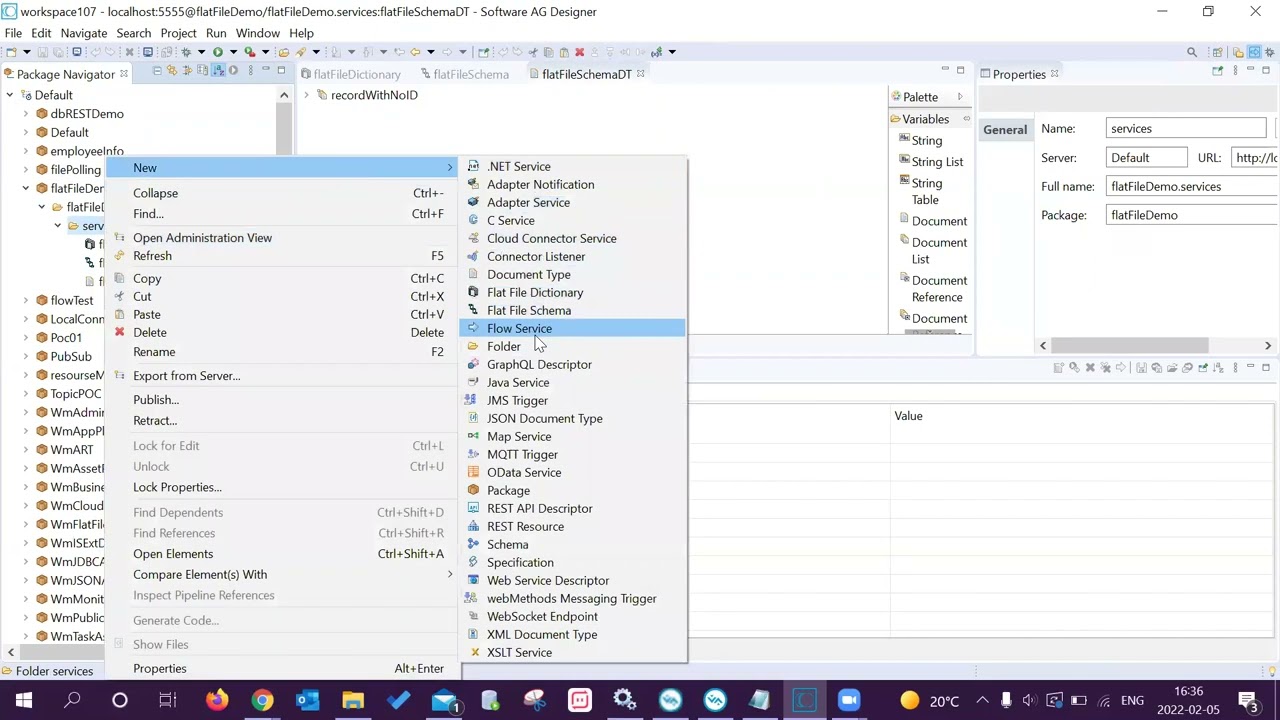This screenshot has height=720, width=1280.
Task: Expand the dbRESTDemo package
Action: coord(26,114)
